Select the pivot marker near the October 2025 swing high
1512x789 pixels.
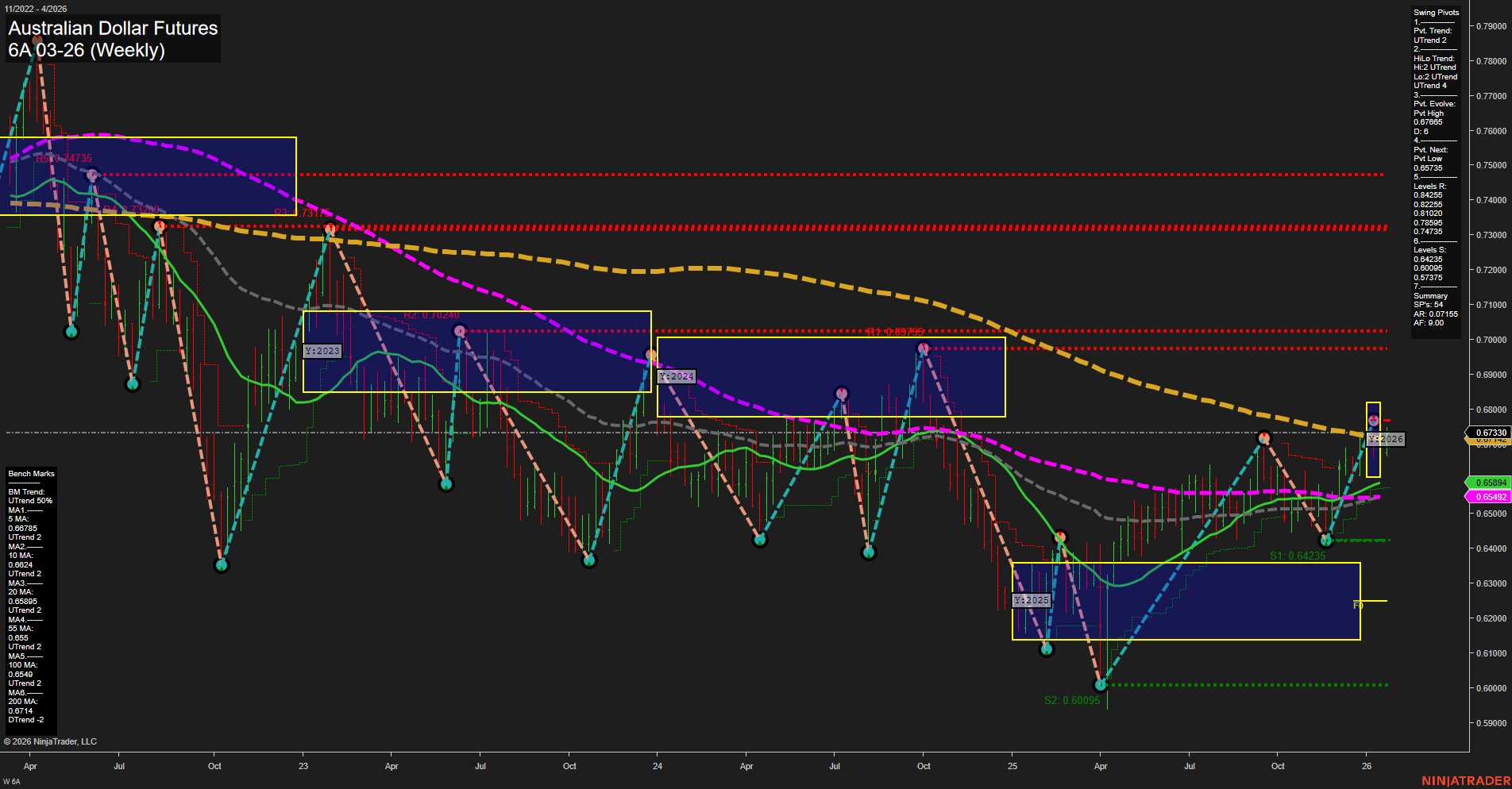coord(1263,437)
